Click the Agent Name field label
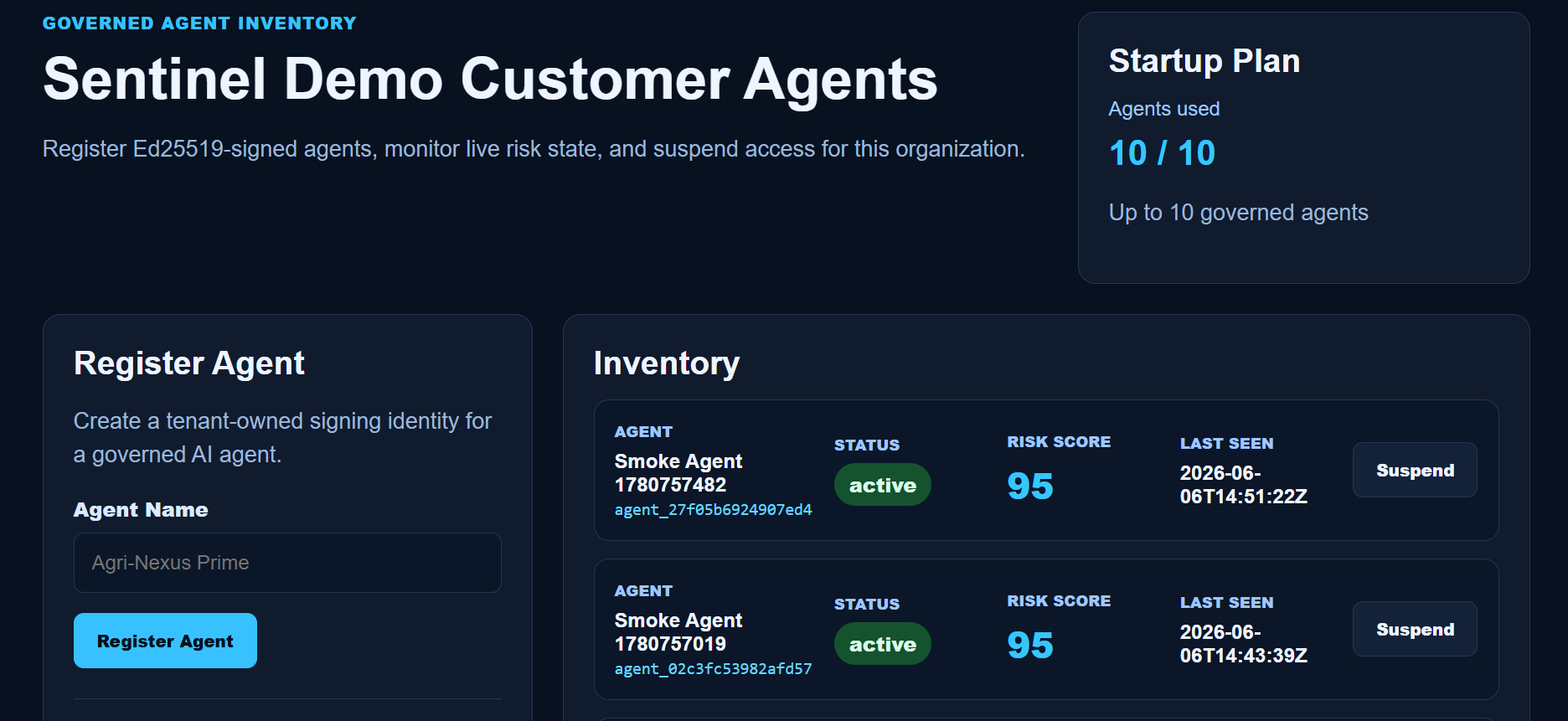 141,510
